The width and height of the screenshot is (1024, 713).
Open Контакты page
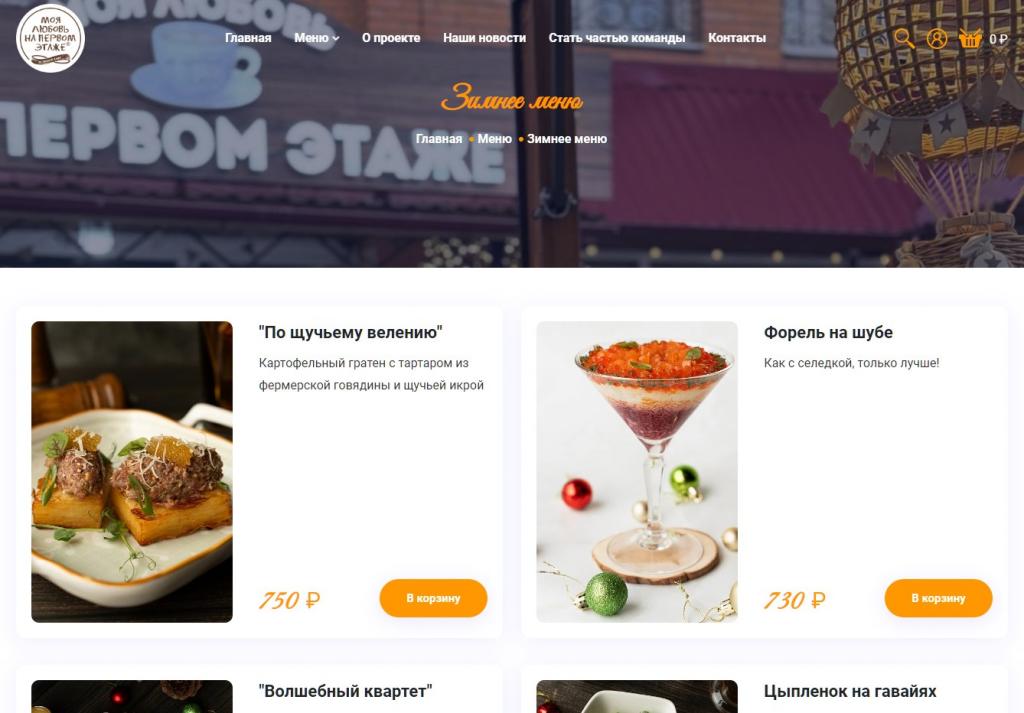tap(737, 38)
